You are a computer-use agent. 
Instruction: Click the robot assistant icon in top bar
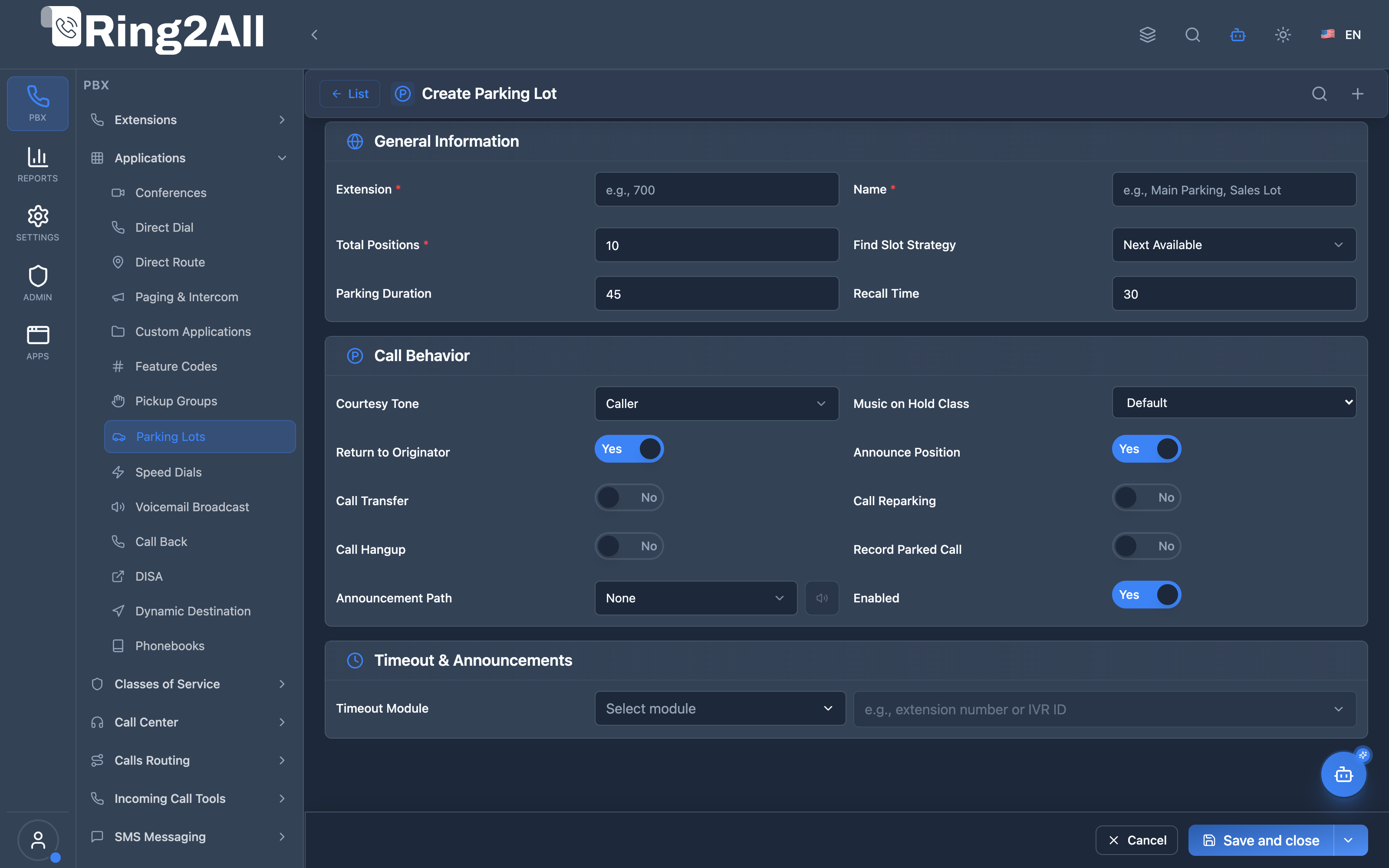coord(1238,35)
